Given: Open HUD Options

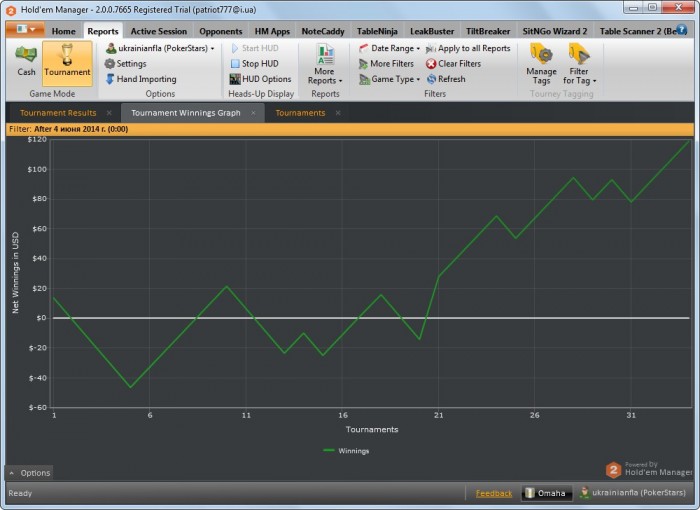Looking at the screenshot, I should click(x=261, y=79).
